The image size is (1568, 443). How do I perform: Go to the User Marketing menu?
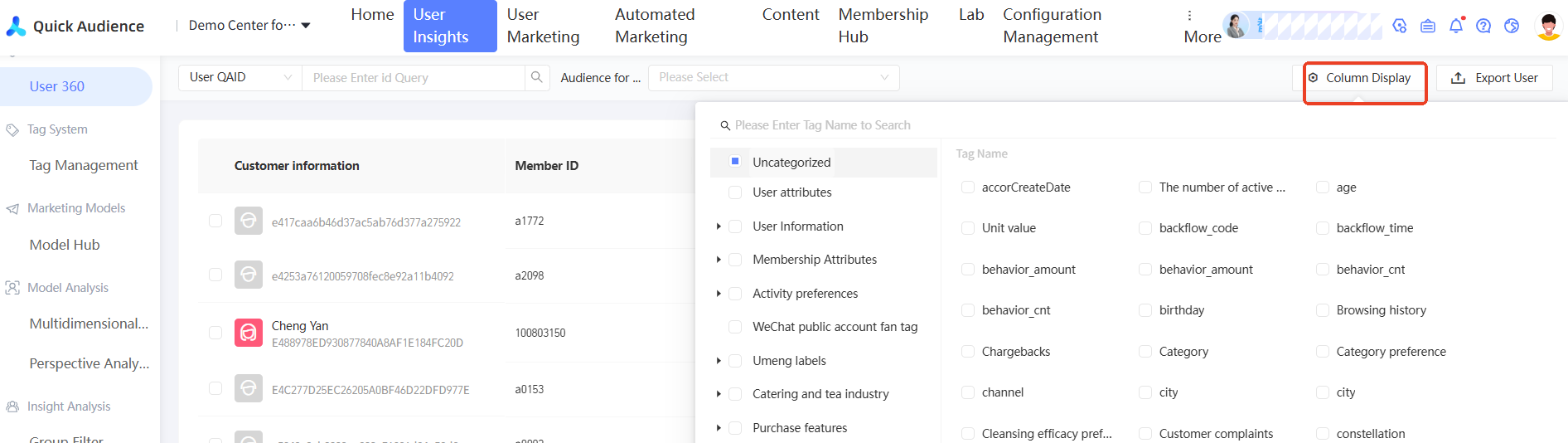543,26
